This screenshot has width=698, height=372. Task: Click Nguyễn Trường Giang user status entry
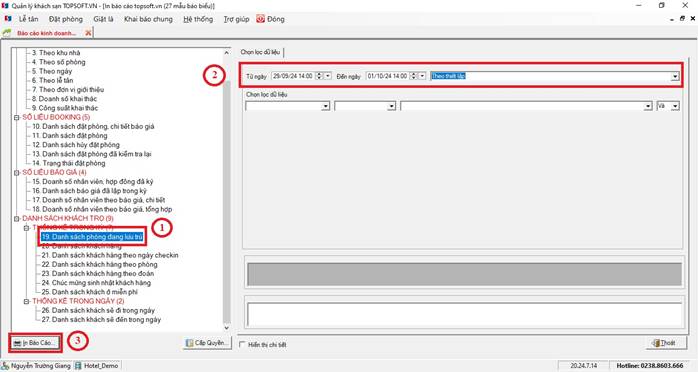tap(37, 366)
